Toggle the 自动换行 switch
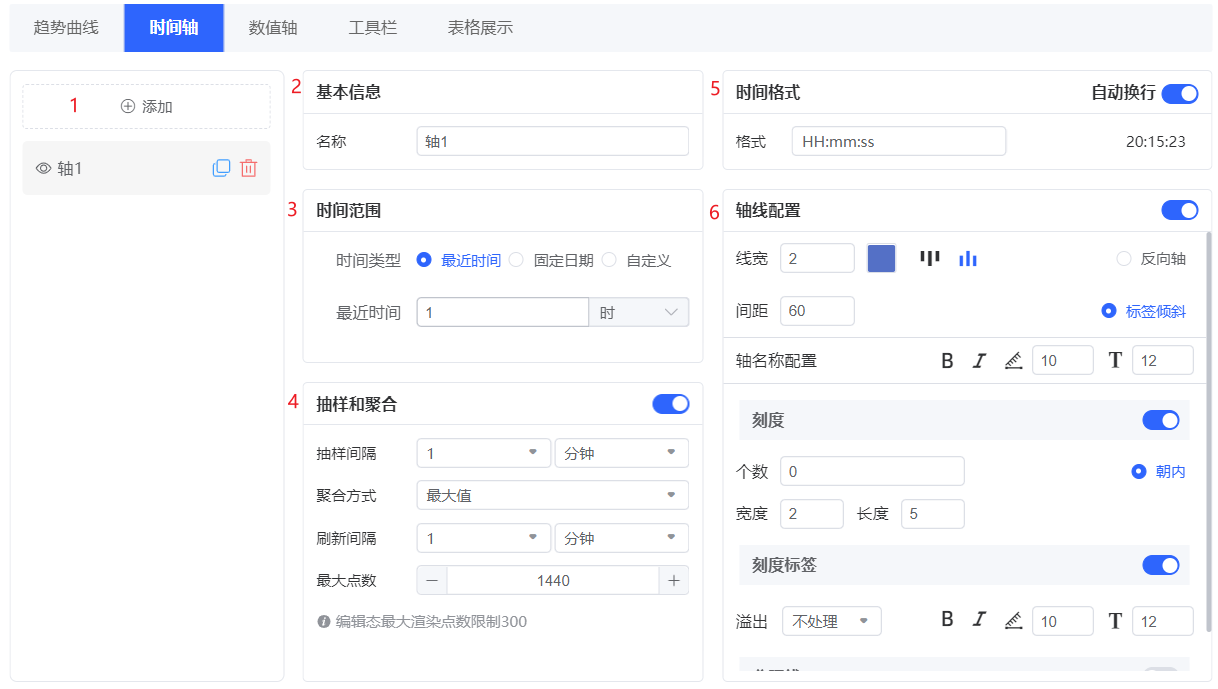1218x689 pixels. (x=1180, y=93)
